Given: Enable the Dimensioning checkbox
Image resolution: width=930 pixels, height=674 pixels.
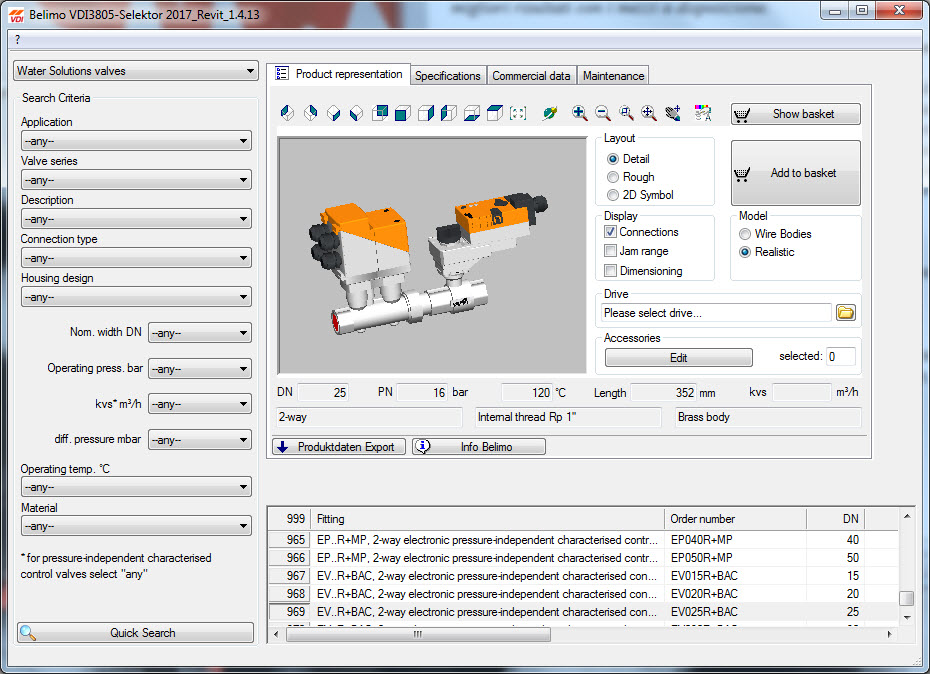Looking at the screenshot, I should [x=611, y=271].
